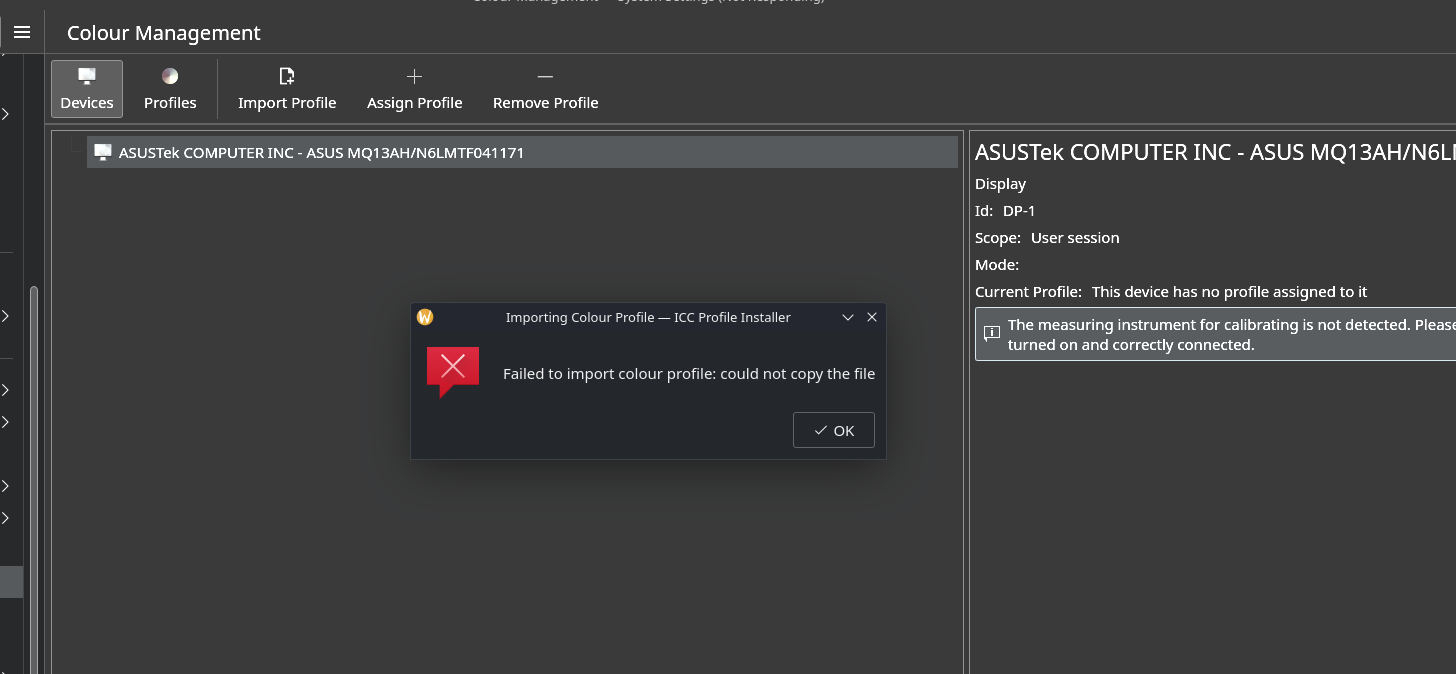Viewport: 1456px width, 674px height.
Task: Click the 'Failed to import colour profile' message
Action: click(689, 374)
